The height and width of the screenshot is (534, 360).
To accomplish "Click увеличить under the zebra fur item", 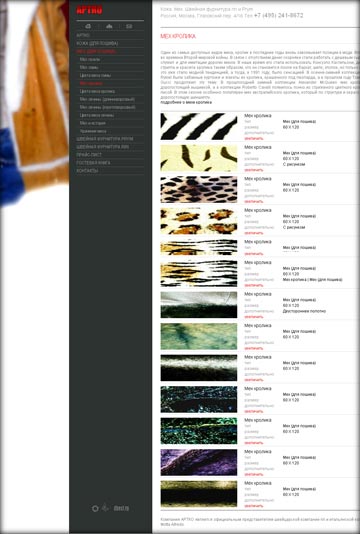I will click(x=254, y=139).
